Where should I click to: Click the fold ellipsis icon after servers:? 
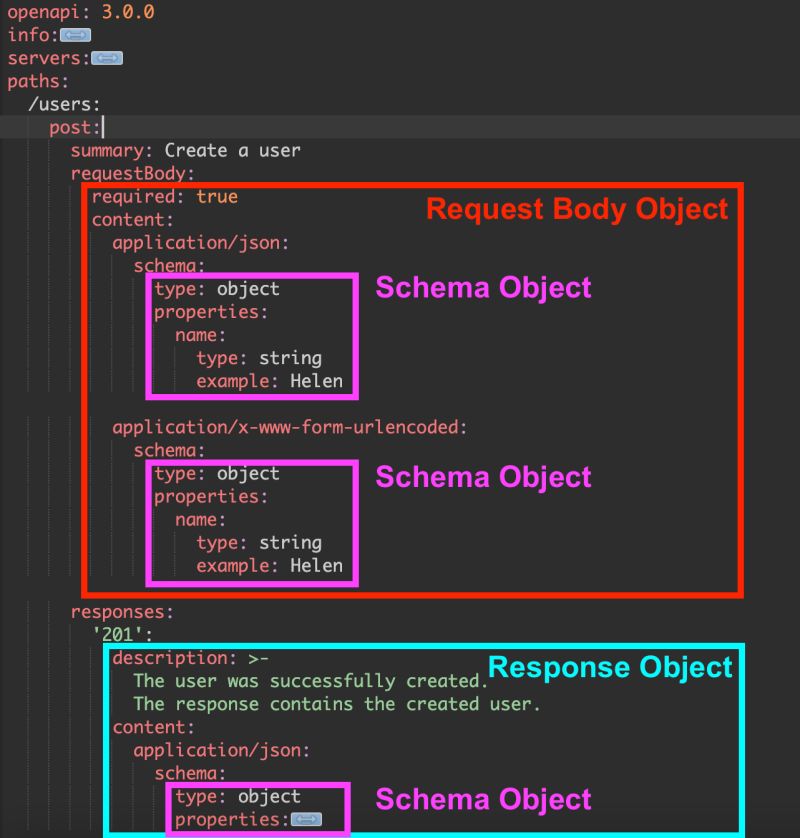(x=106, y=57)
